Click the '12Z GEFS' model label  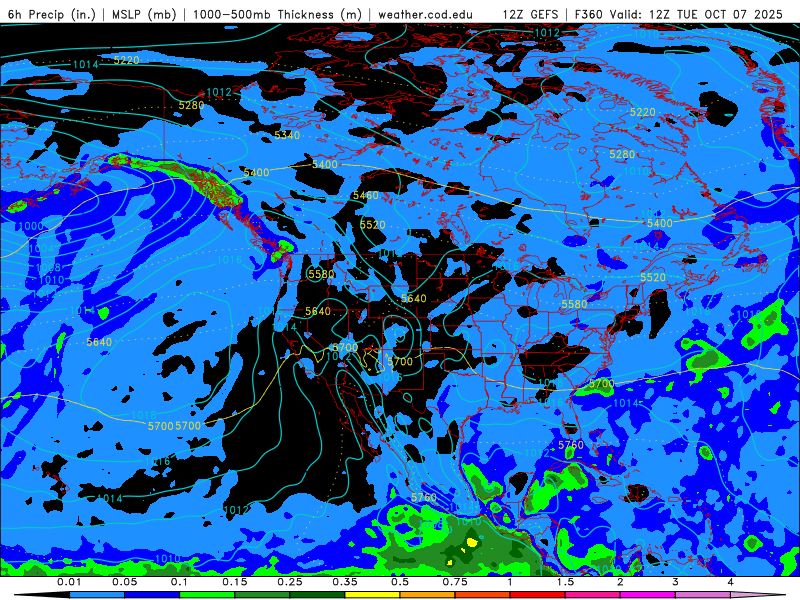click(530, 14)
